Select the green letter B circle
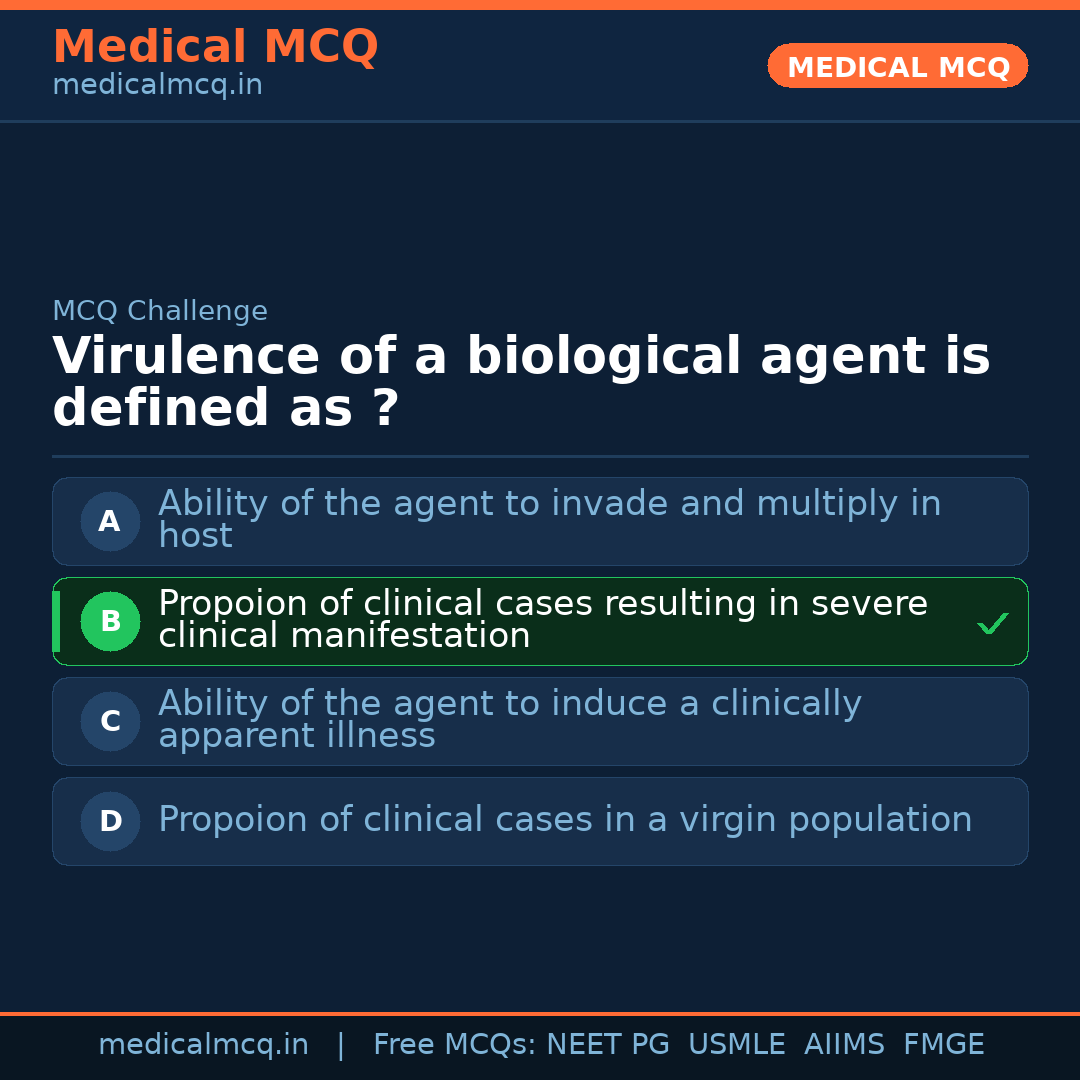1080x1080 pixels. point(110,621)
